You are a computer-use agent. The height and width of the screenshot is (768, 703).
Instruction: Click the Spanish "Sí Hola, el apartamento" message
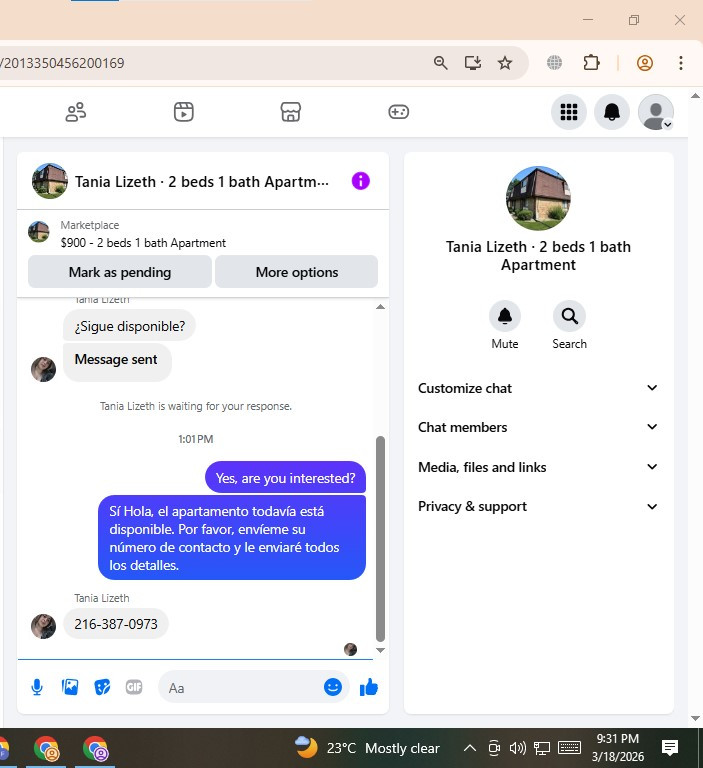point(232,538)
